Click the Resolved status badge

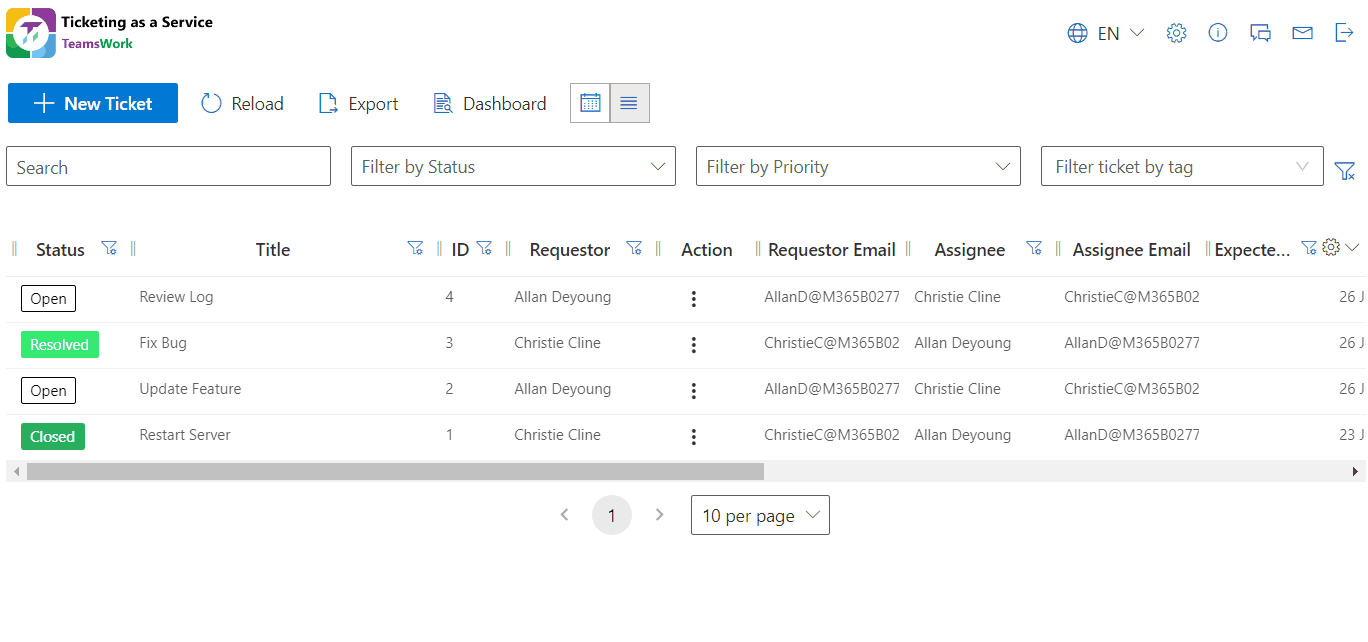coord(60,344)
